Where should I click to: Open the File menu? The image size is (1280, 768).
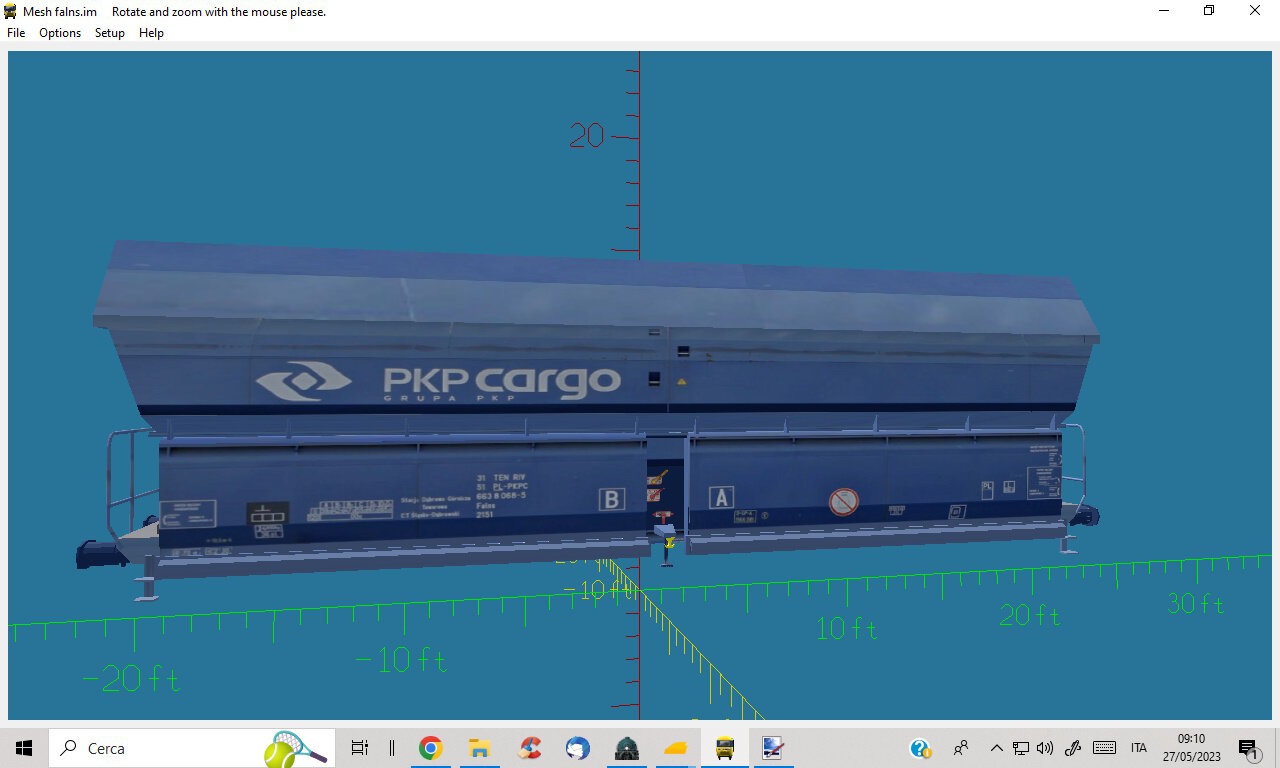point(16,33)
